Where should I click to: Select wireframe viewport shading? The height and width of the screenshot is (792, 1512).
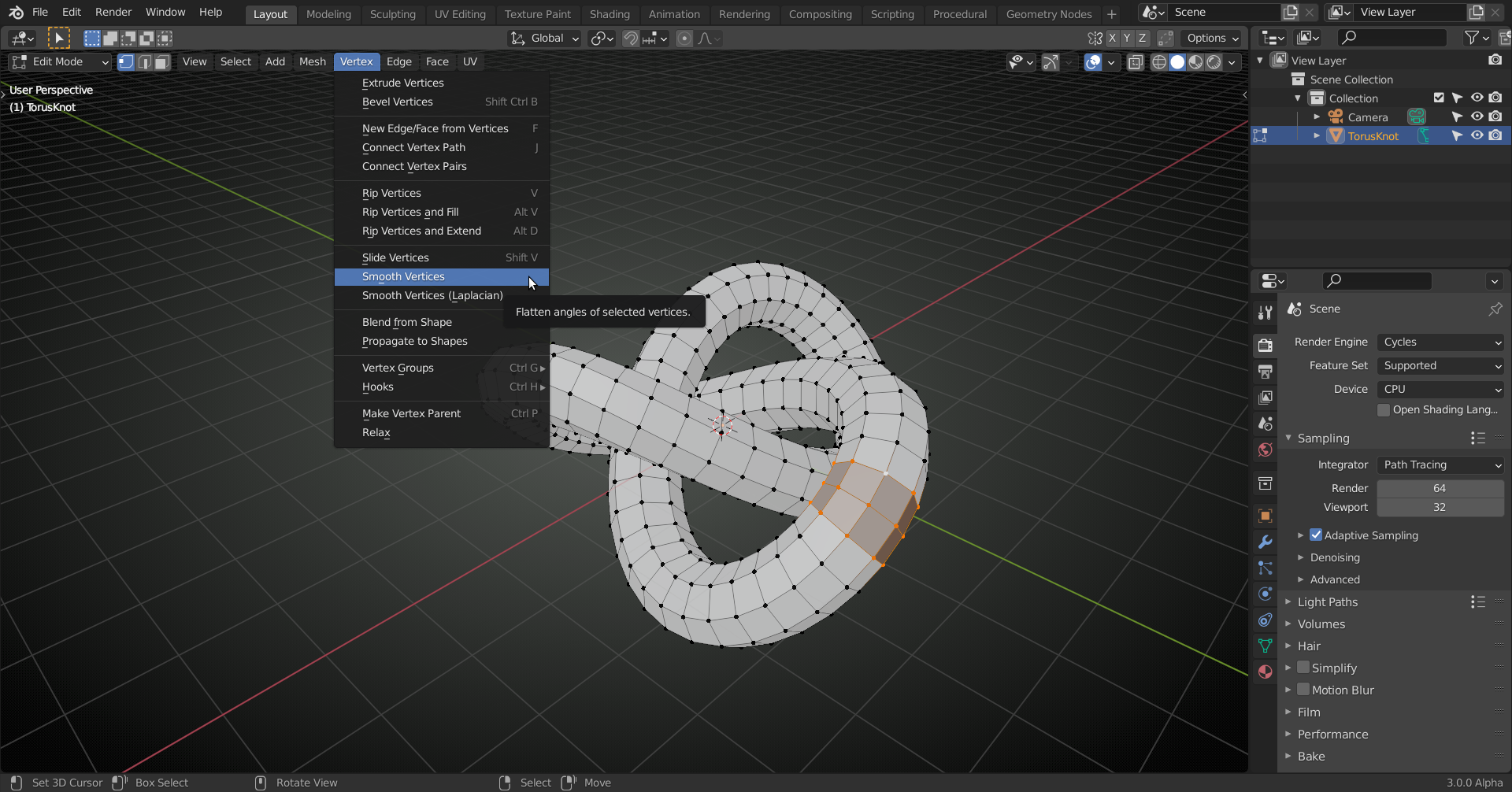(x=1158, y=62)
